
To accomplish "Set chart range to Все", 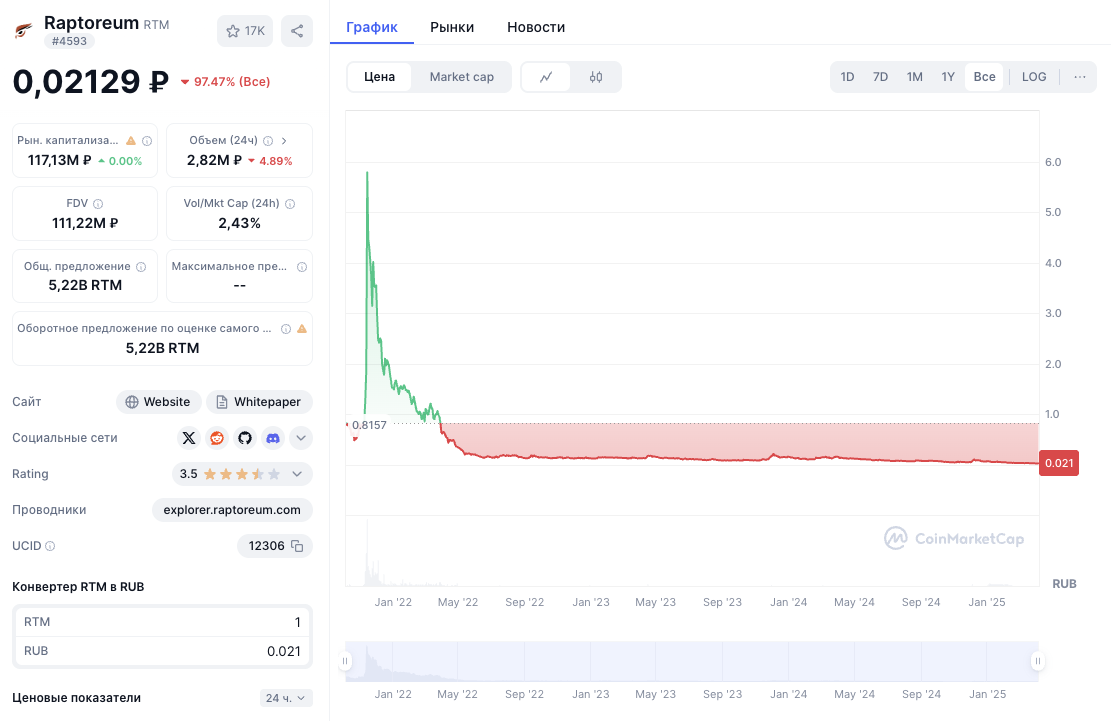I will tap(984, 77).
